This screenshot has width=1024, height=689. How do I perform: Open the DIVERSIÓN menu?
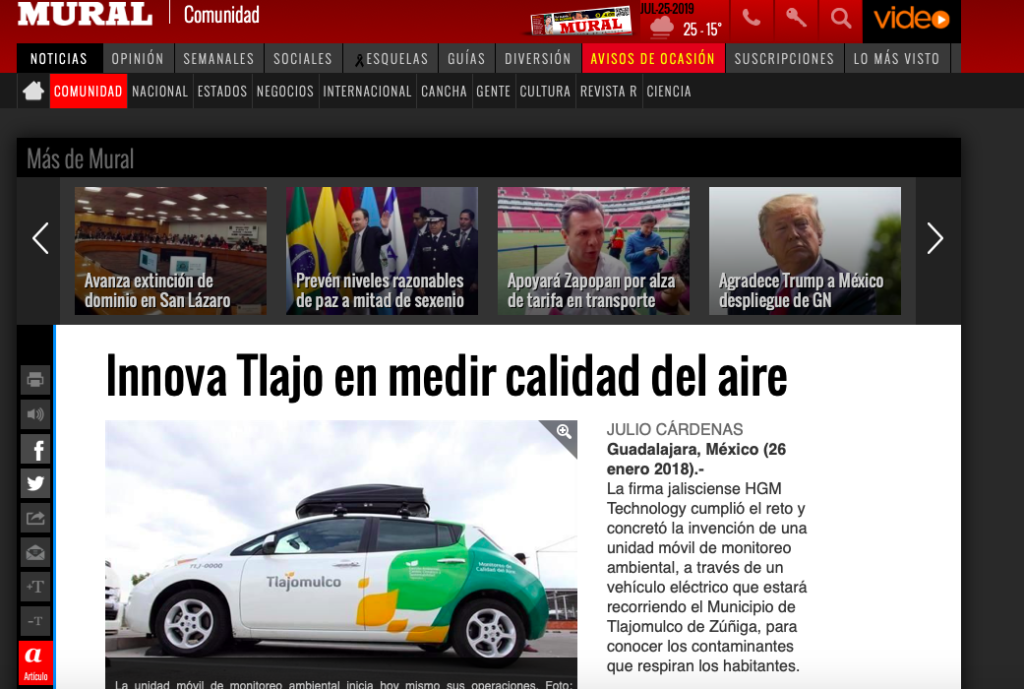click(x=537, y=59)
